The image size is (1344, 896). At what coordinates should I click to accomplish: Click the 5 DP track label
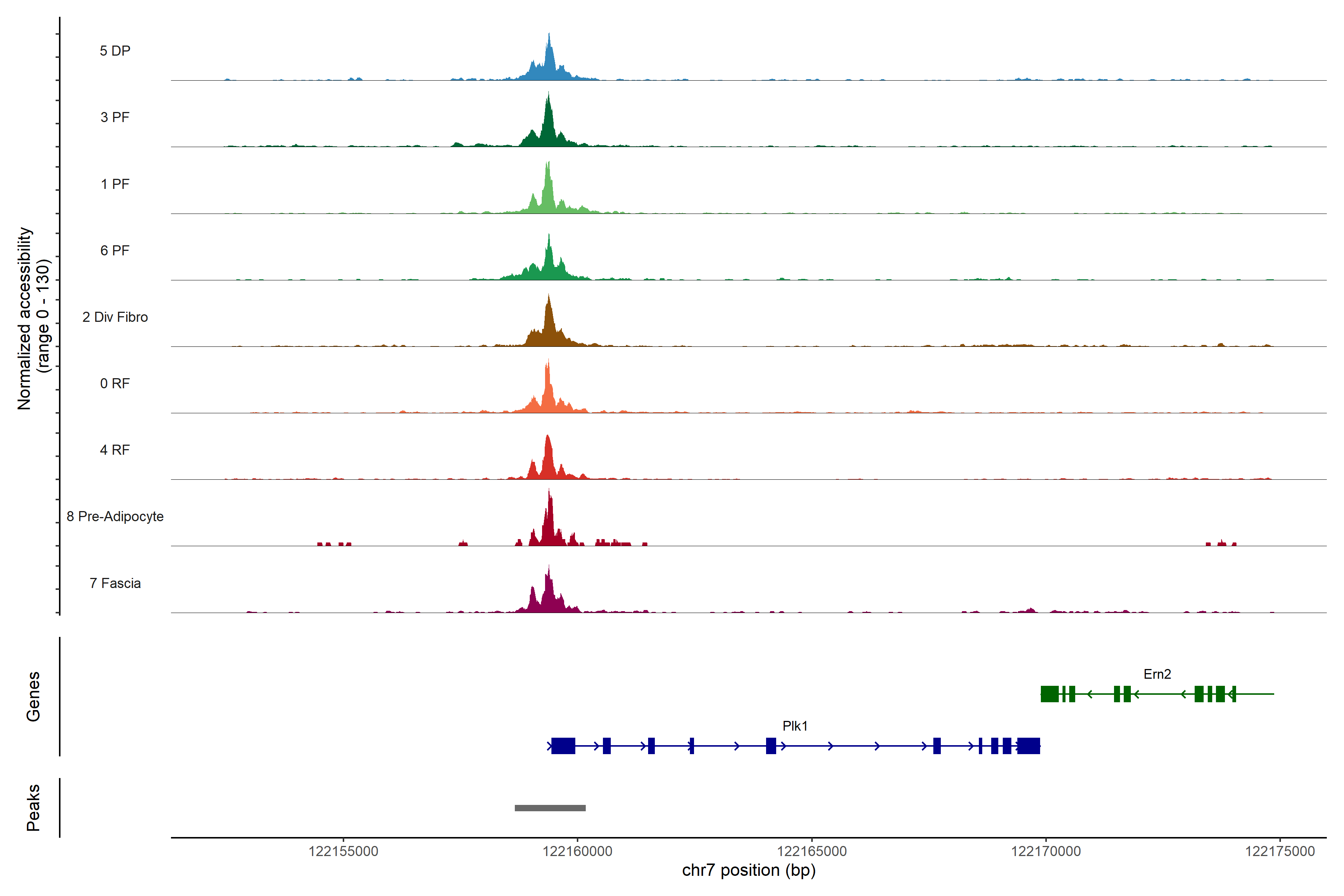click(x=115, y=51)
